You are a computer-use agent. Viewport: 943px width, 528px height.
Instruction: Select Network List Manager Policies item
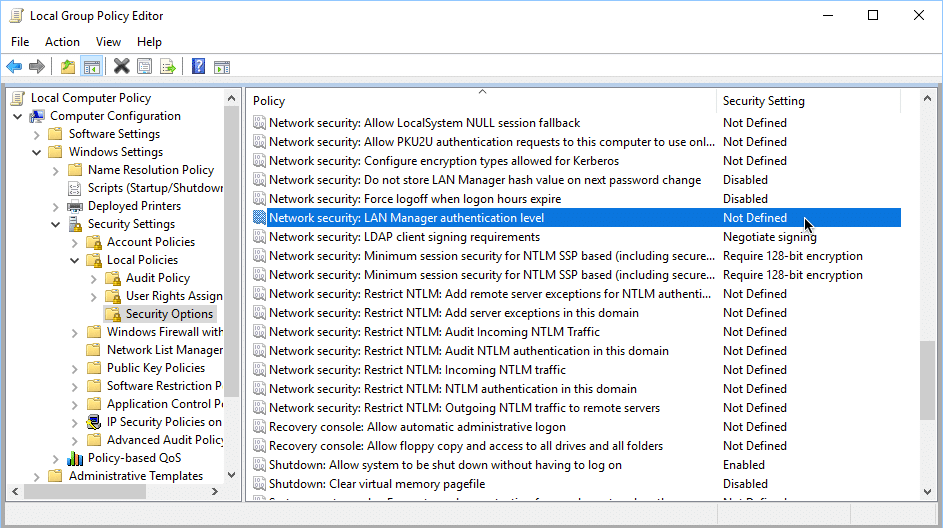click(x=164, y=350)
